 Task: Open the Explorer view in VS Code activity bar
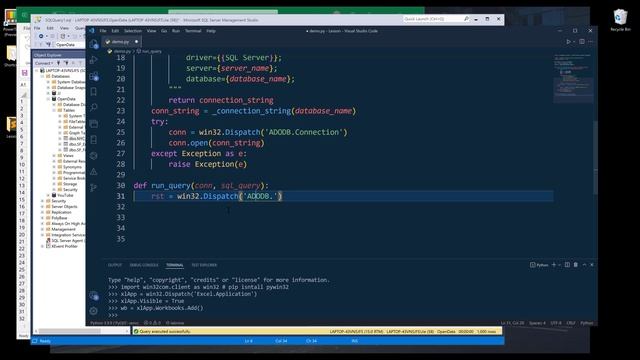coord(94,44)
